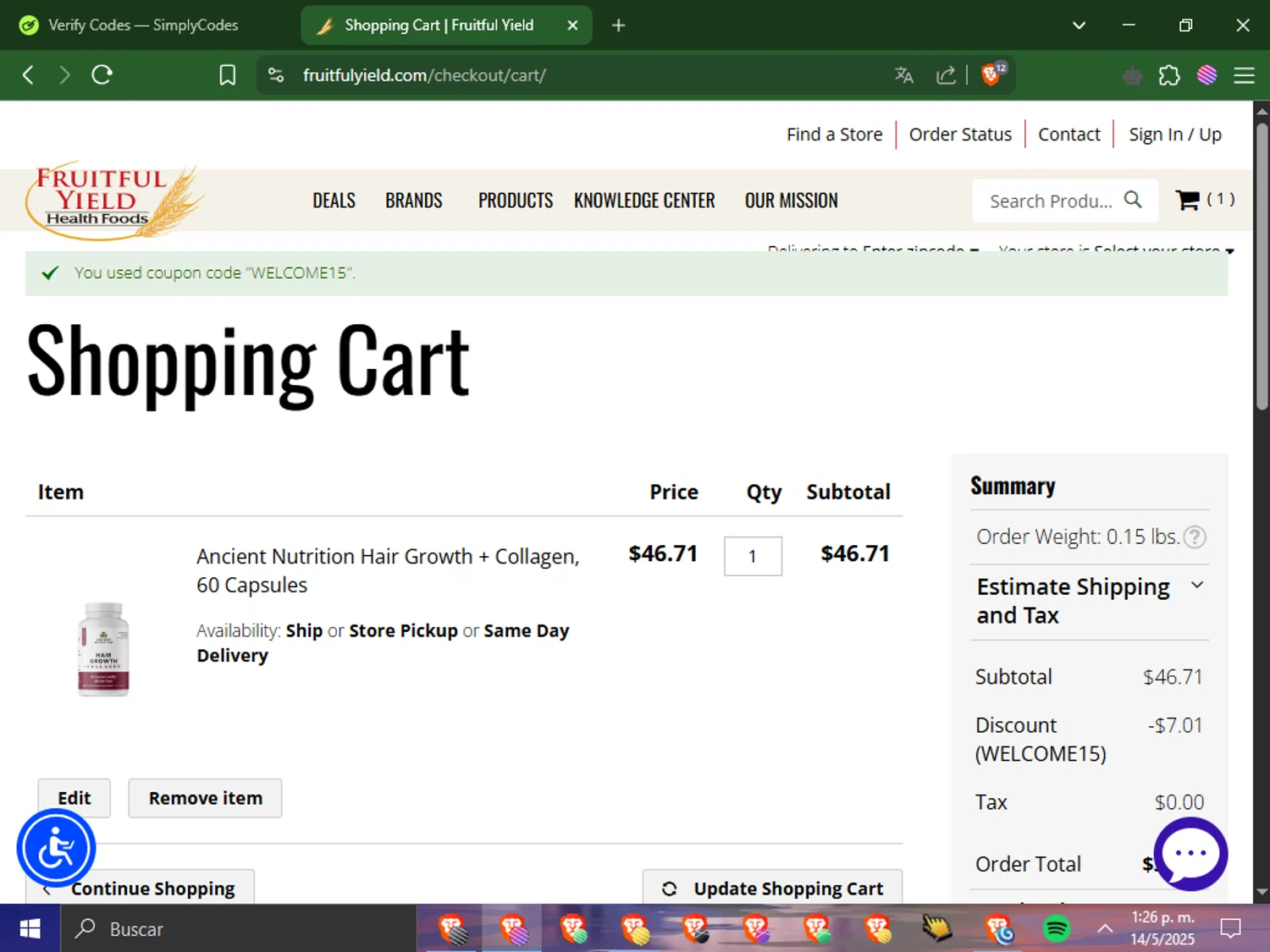Viewport: 1270px width, 952px height.
Task: Open the browser hamburger menu
Action: pyautogui.click(x=1244, y=75)
